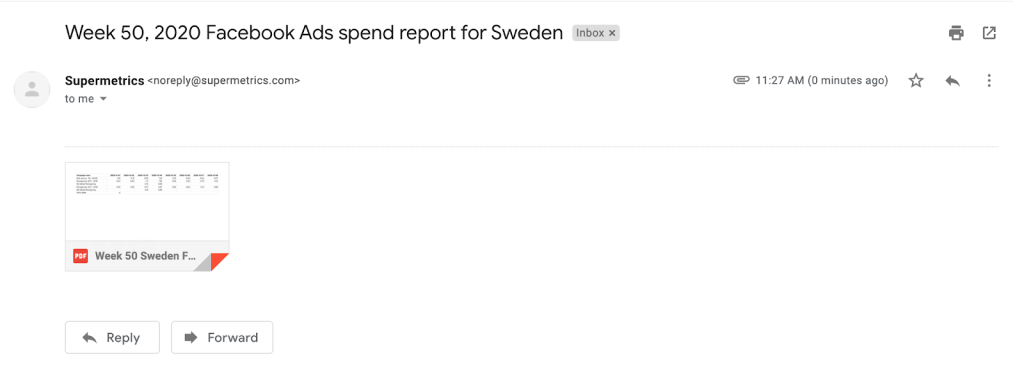The width and height of the screenshot is (1024, 384).
Task: Remove the Inbox label with its x
Action: [x=612, y=33]
